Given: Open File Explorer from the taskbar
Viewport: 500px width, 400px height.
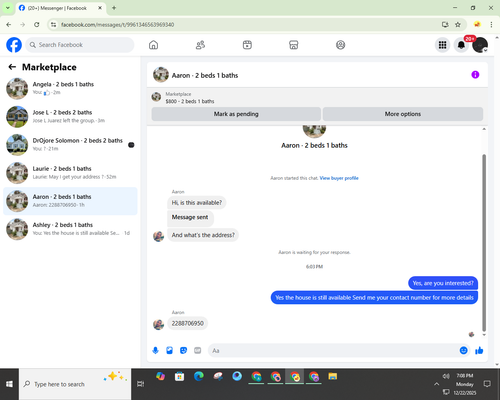Looking at the screenshot, I should tap(333, 377).
